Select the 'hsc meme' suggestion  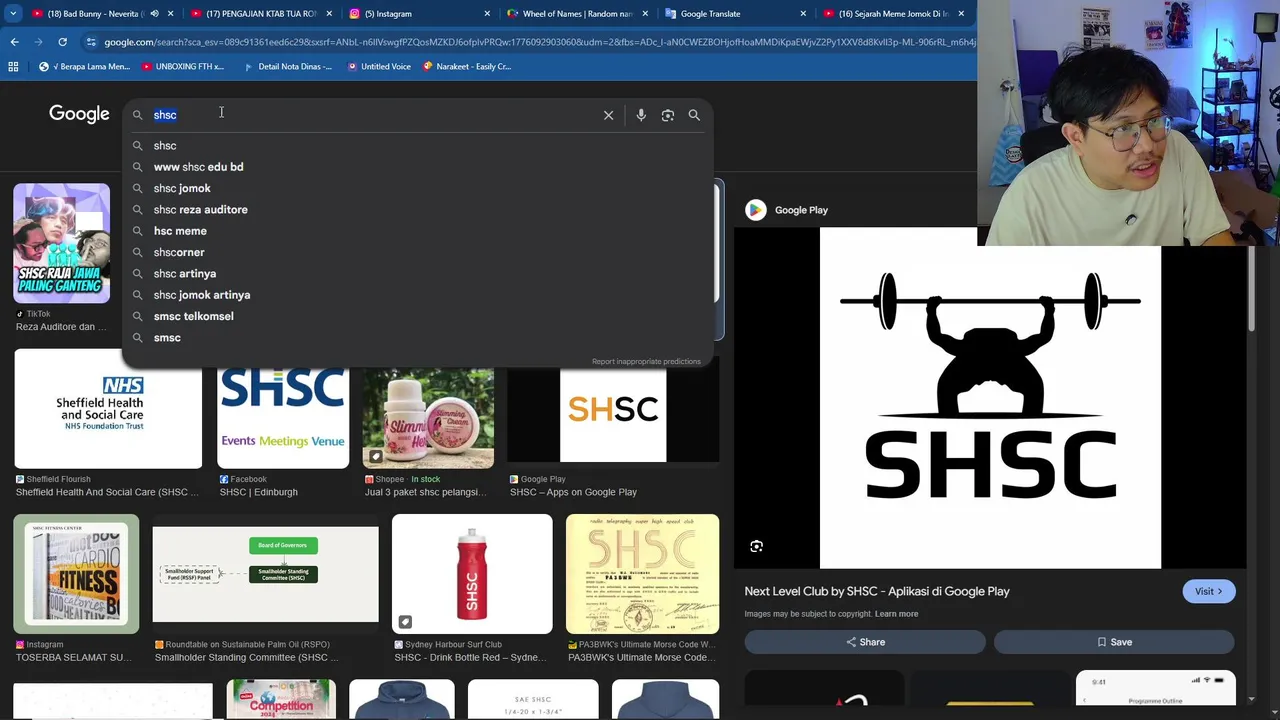[418, 231]
